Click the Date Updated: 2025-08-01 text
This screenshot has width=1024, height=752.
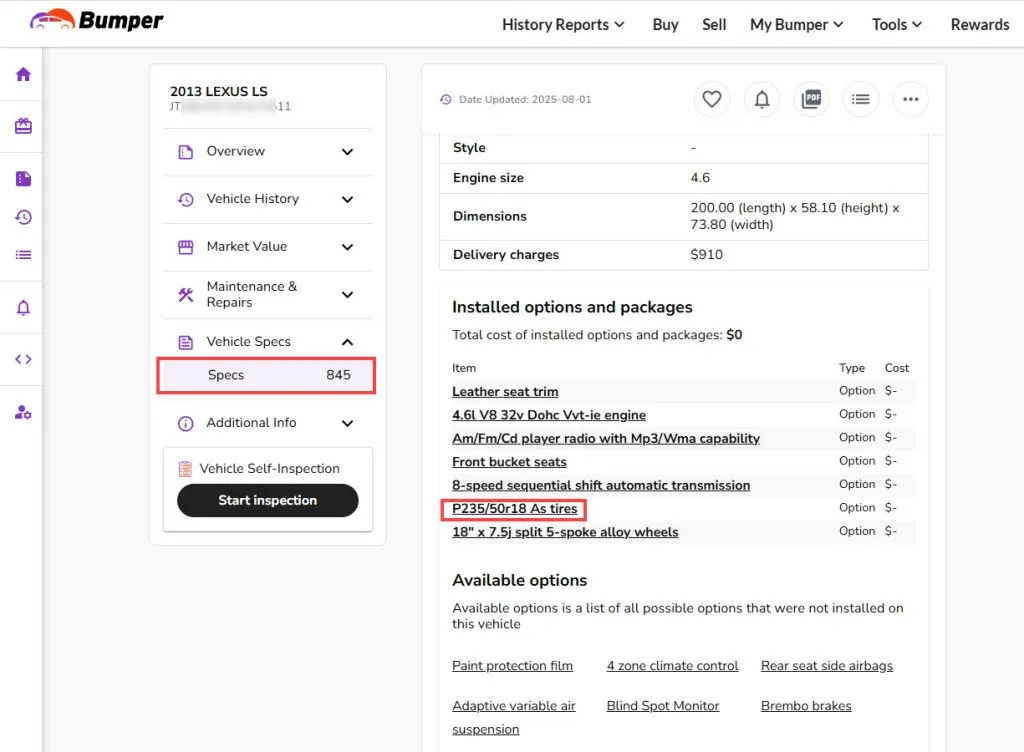pos(525,99)
